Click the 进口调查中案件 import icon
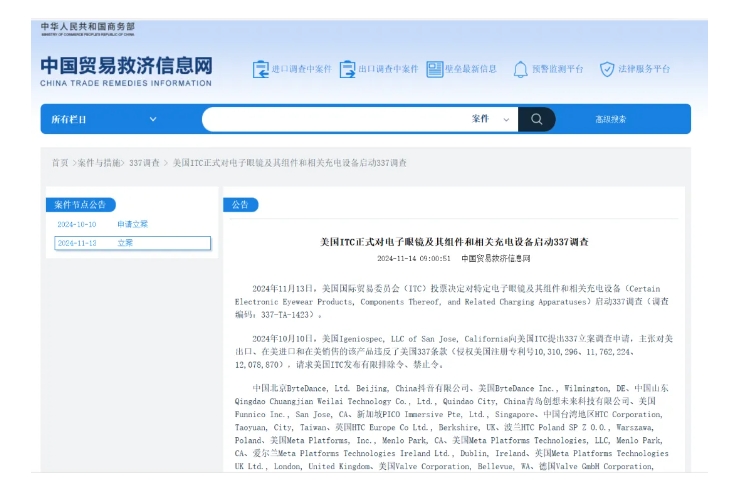Image resolution: width=732 pixels, height=496 pixels. [x=260, y=69]
